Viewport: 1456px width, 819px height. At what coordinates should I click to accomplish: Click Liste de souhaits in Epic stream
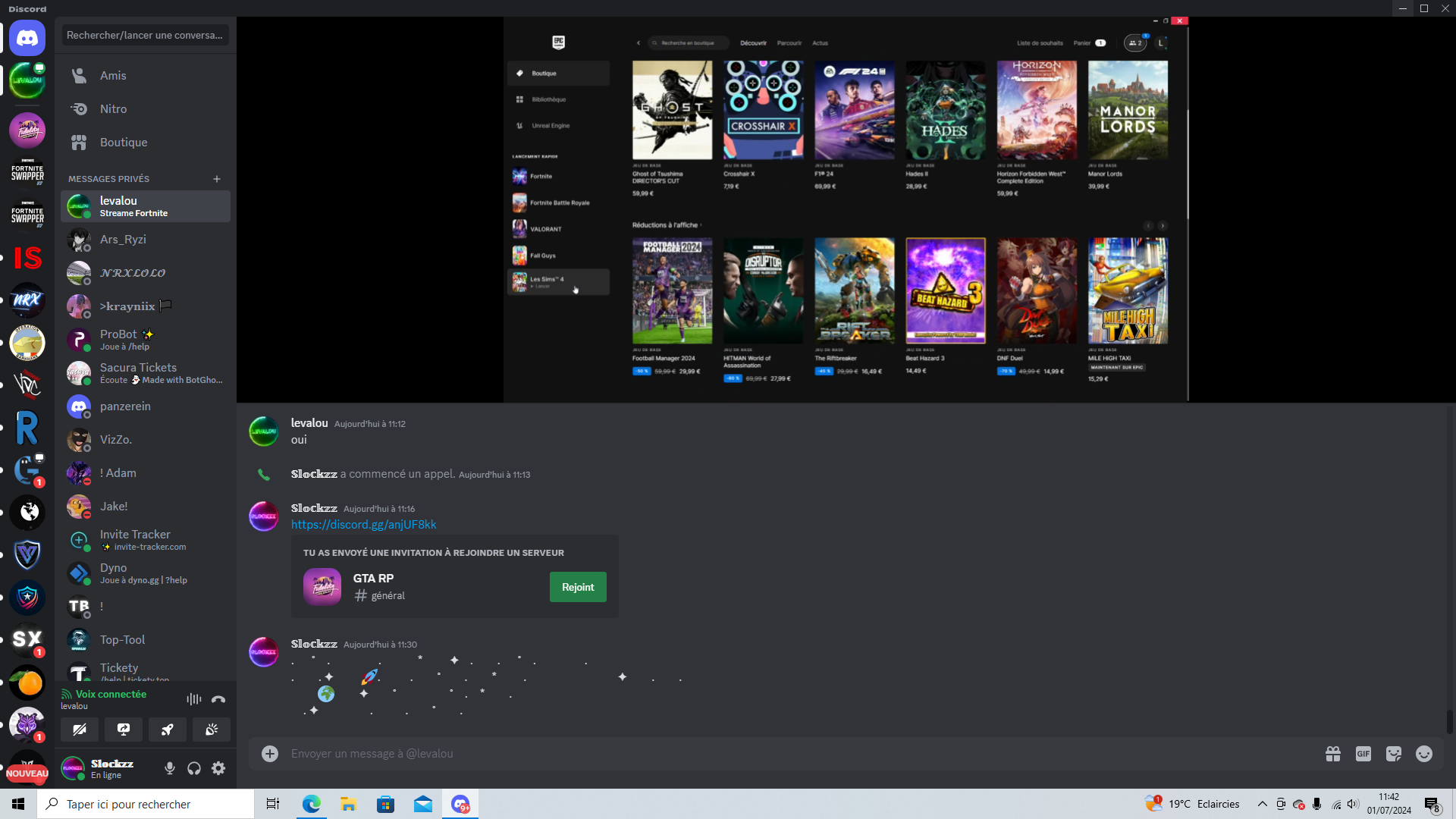coord(1040,43)
